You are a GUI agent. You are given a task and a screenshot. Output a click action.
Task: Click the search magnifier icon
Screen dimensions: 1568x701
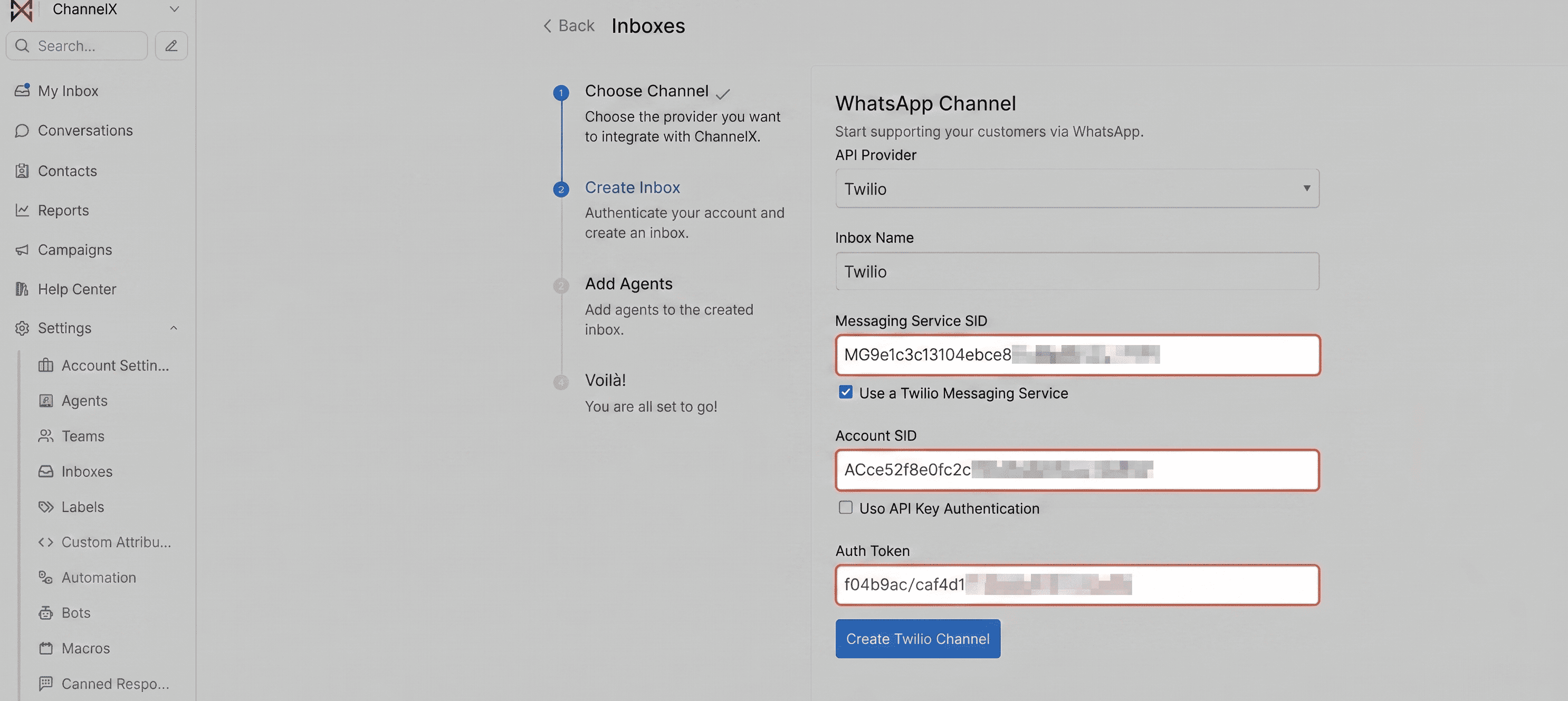click(x=22, y=46)
